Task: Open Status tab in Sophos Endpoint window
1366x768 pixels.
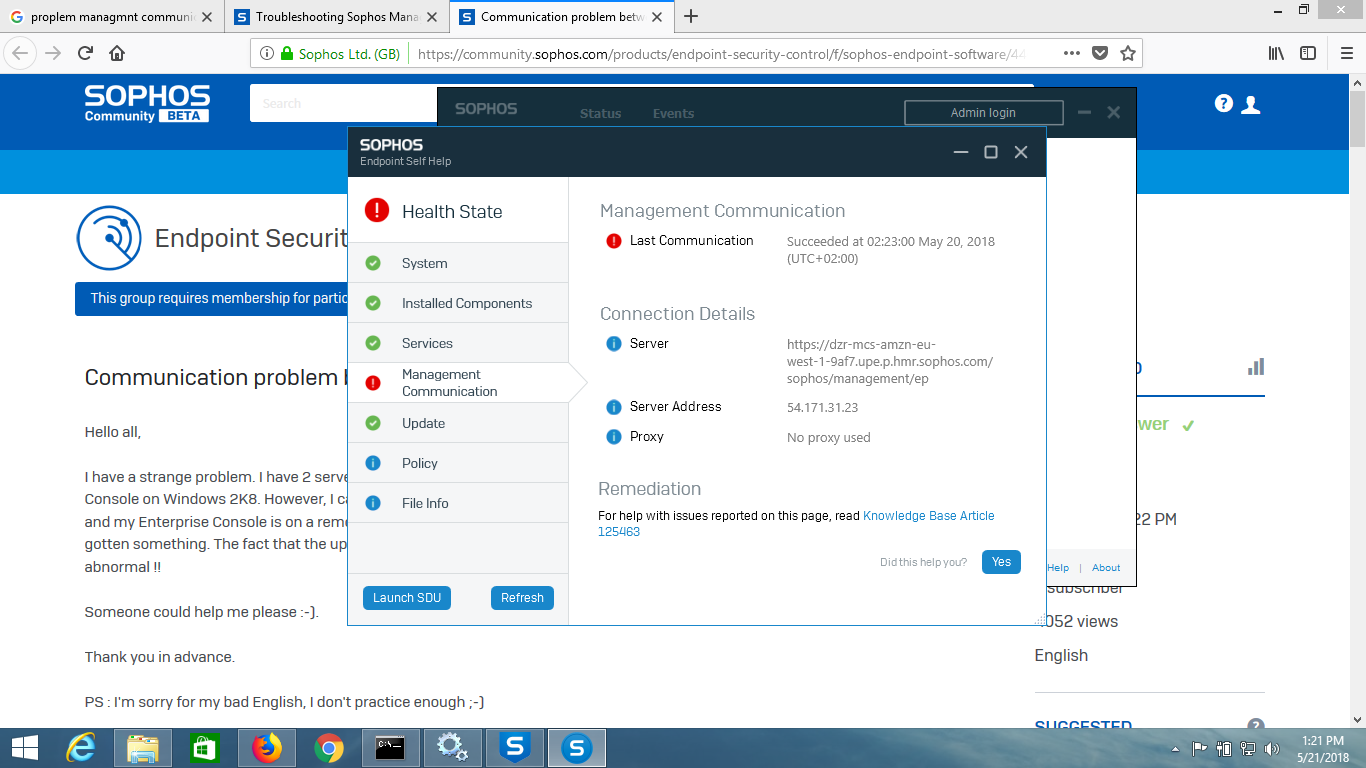Action: pos(600,114)
